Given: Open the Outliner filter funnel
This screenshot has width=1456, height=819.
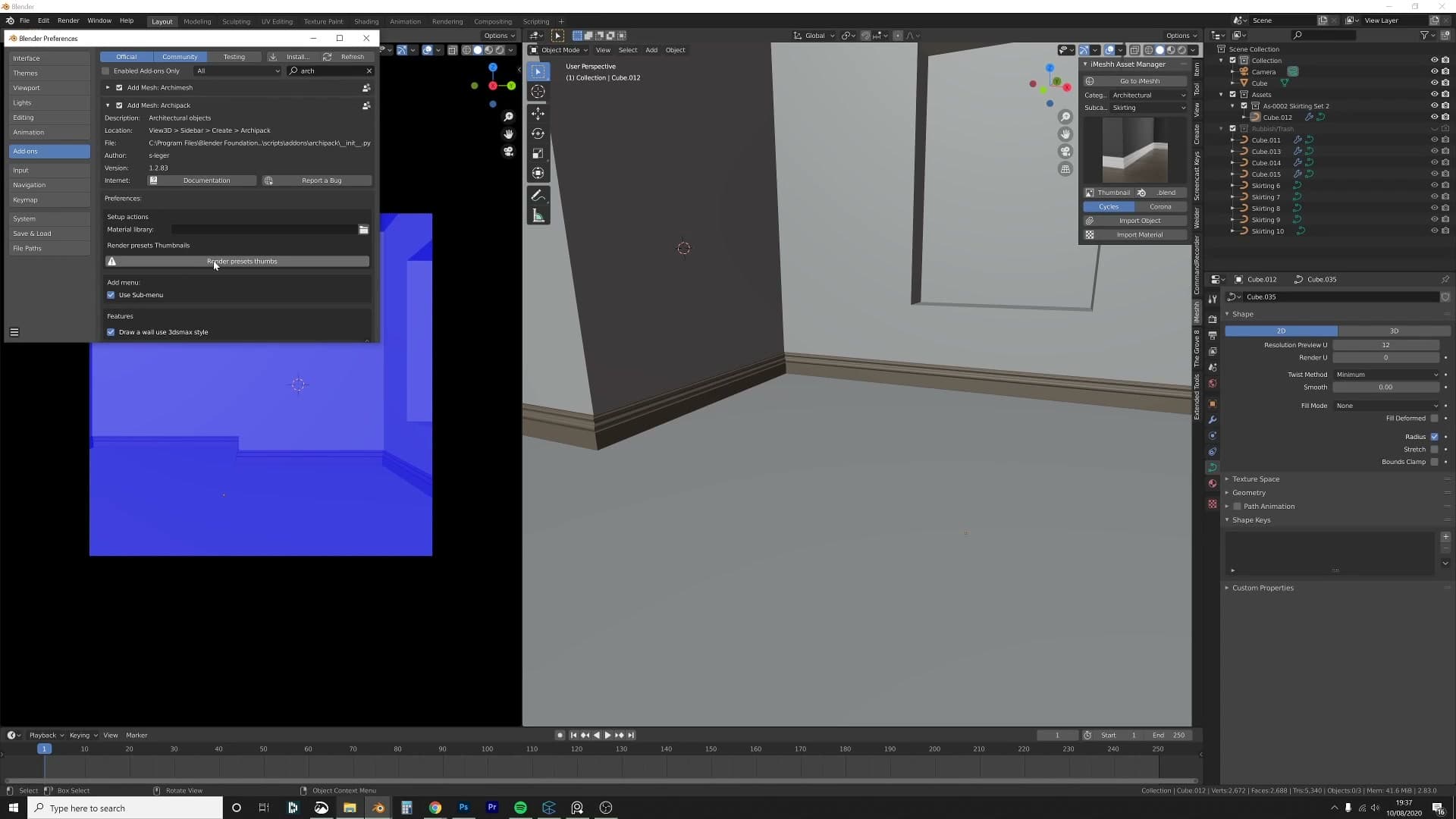Looking at the screenshot, I should (x=1424, y=35).
